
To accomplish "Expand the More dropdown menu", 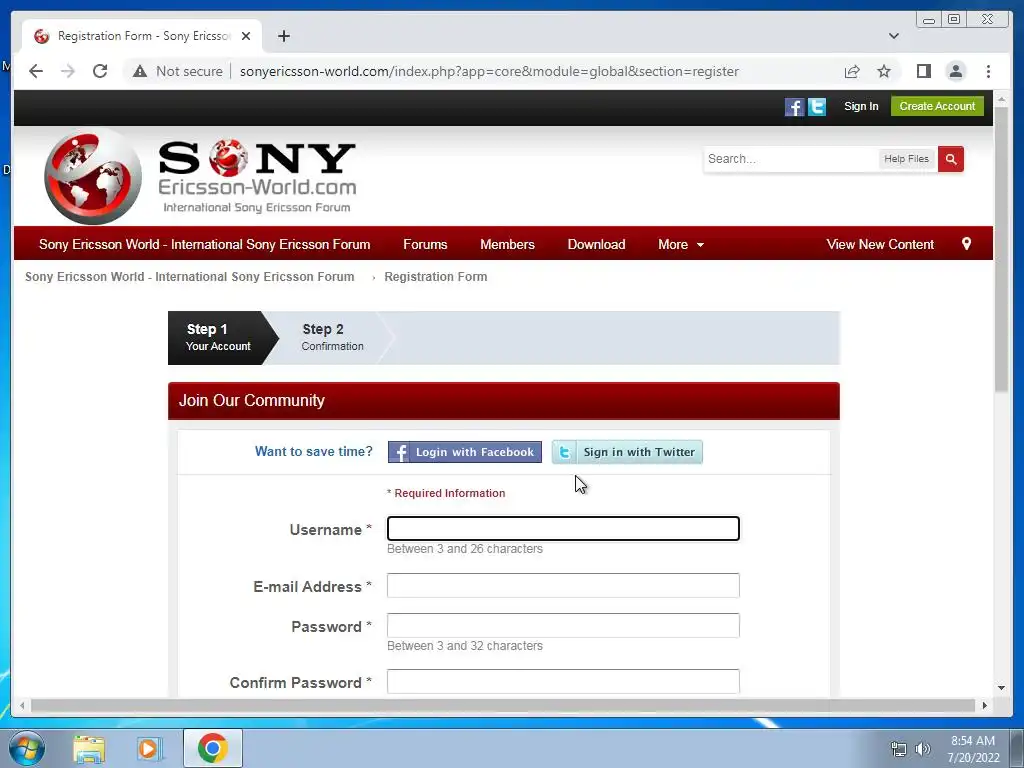I will 680,244.
